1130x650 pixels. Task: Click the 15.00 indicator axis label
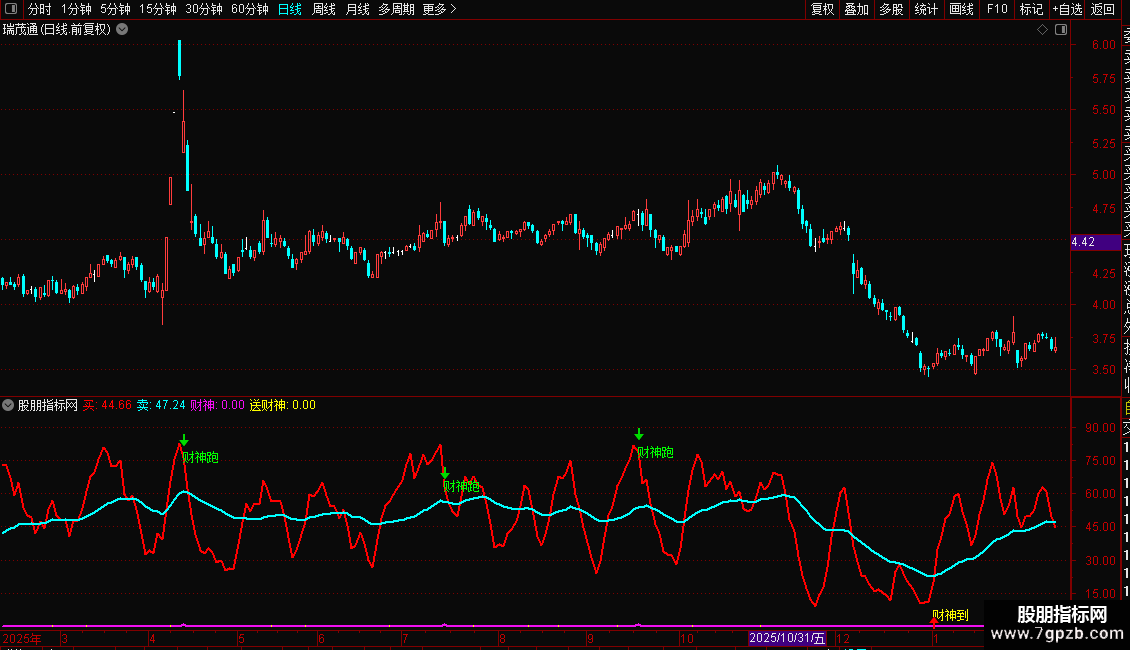point(1100,594)
